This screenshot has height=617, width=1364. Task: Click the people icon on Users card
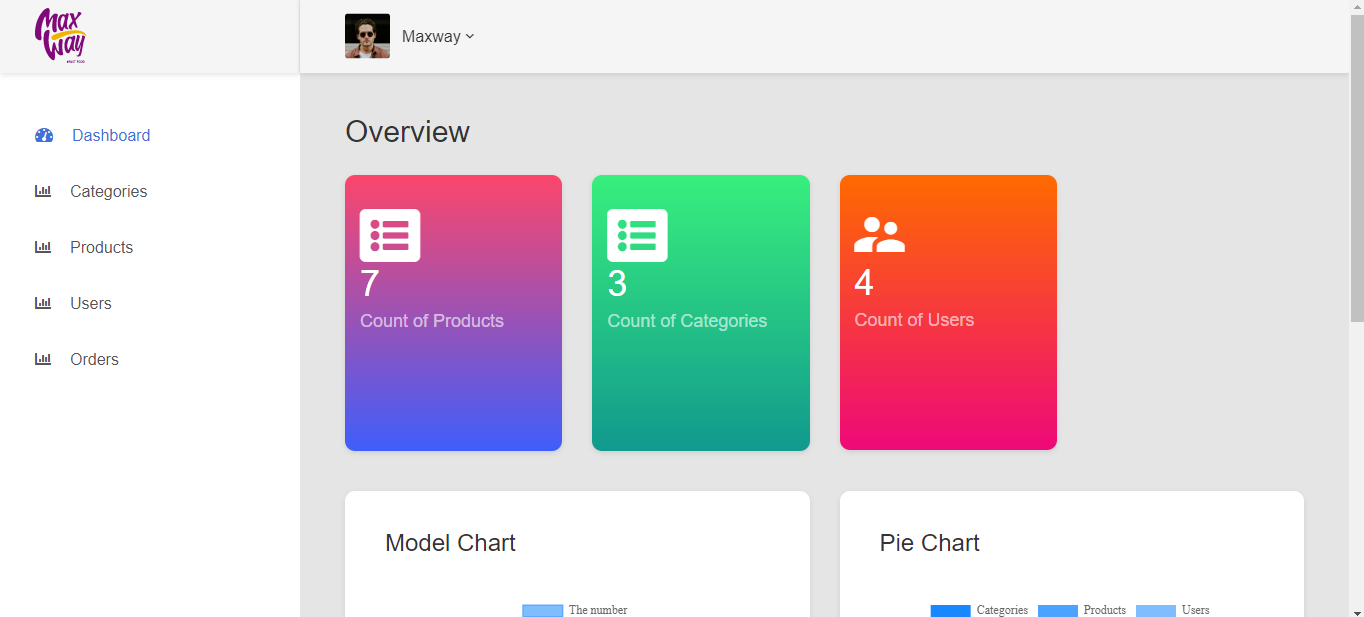coord(879,235)
